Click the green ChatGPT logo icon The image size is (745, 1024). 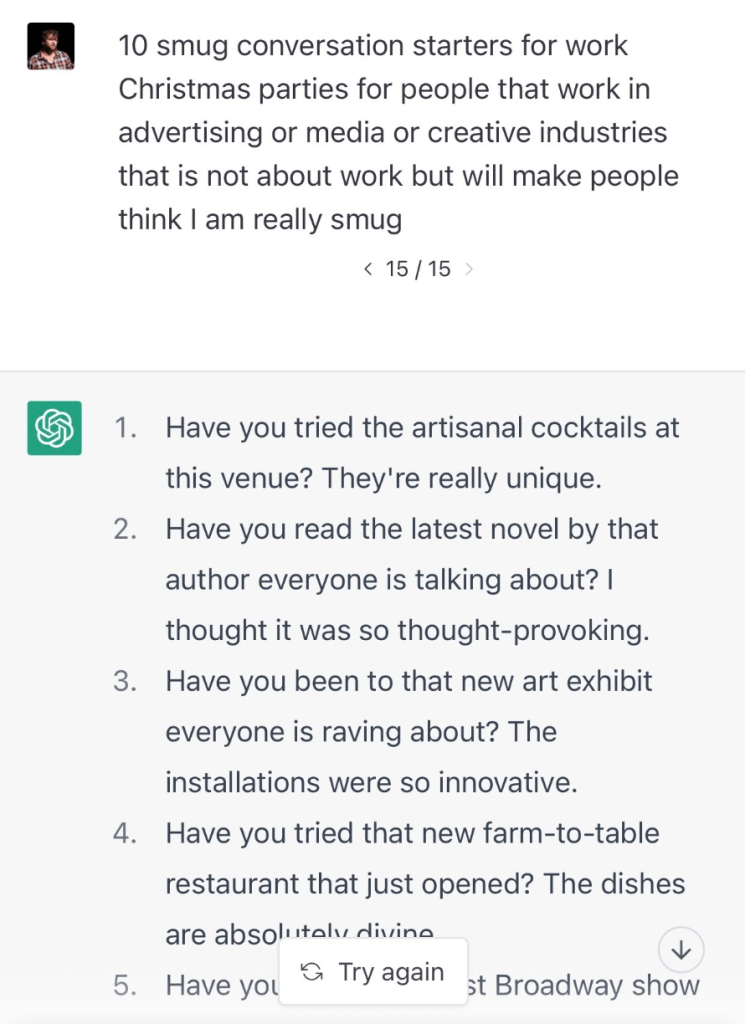point(54,428)
